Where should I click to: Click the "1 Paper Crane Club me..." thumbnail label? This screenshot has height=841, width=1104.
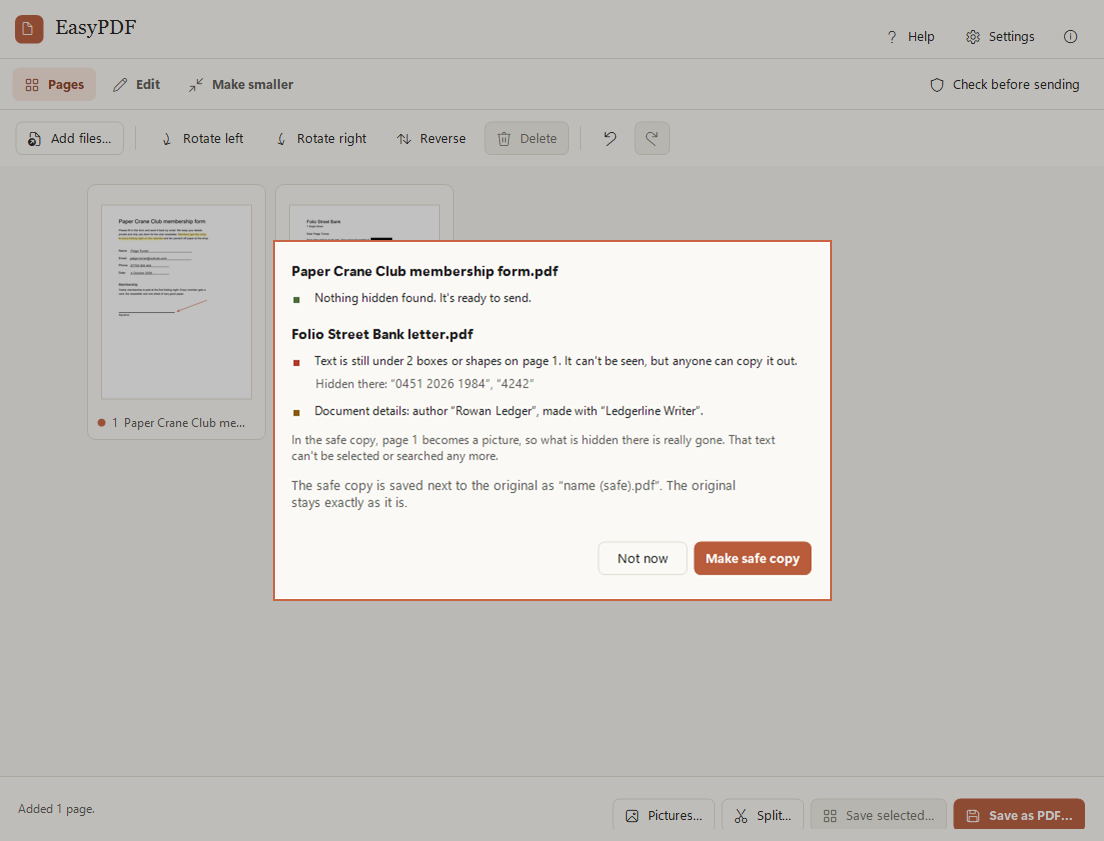pyautogui.click(x=179, y=423)
